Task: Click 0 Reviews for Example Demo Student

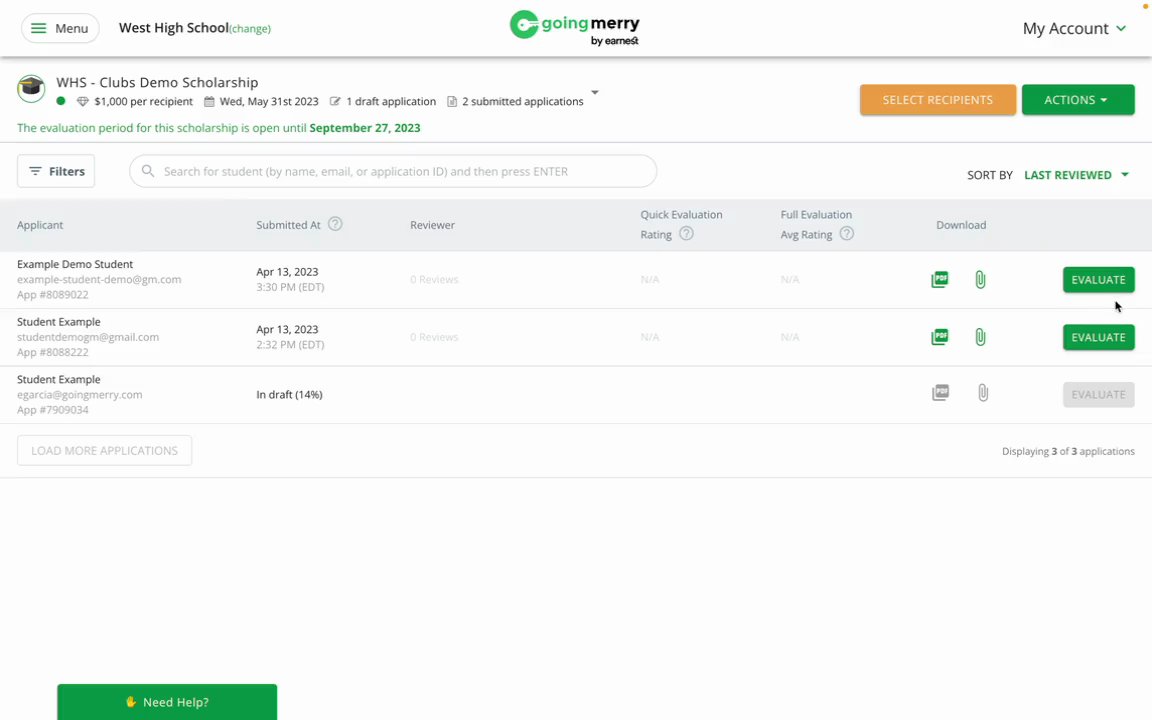Action: (434, 279)
